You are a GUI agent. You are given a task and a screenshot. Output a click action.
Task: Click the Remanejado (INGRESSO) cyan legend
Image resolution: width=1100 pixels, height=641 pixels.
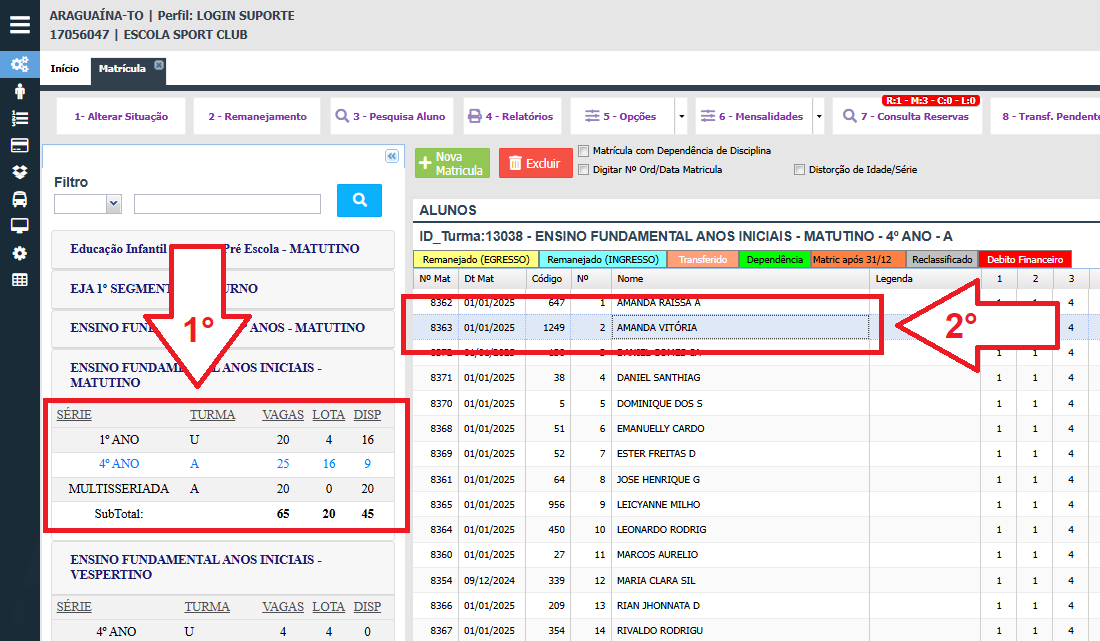(x=603, y=259)
